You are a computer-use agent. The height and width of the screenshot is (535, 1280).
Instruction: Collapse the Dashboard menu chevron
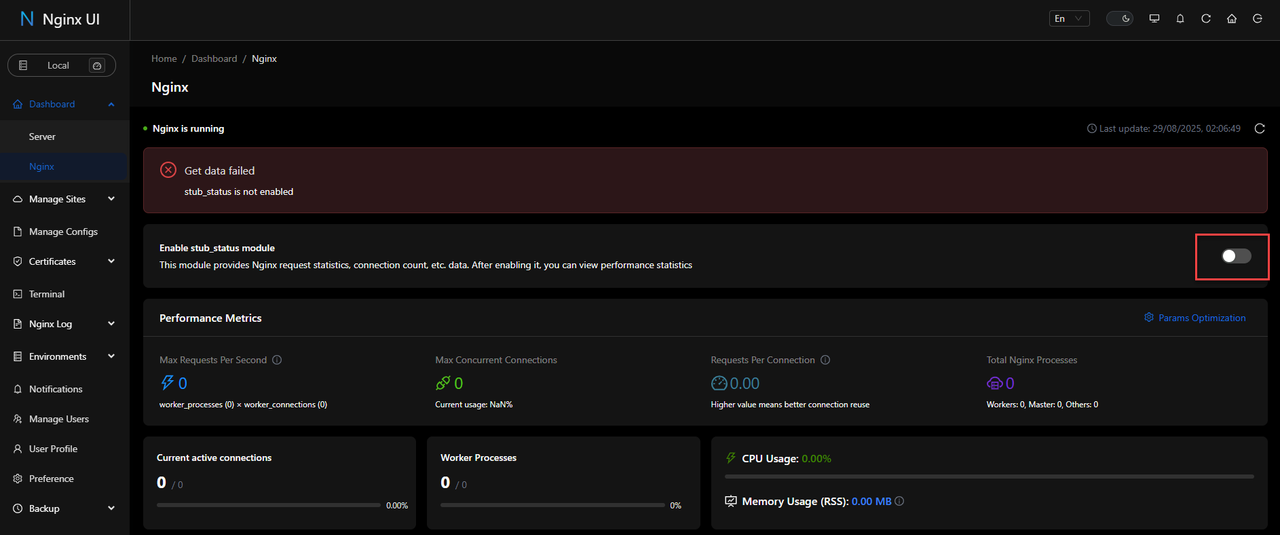111,104
